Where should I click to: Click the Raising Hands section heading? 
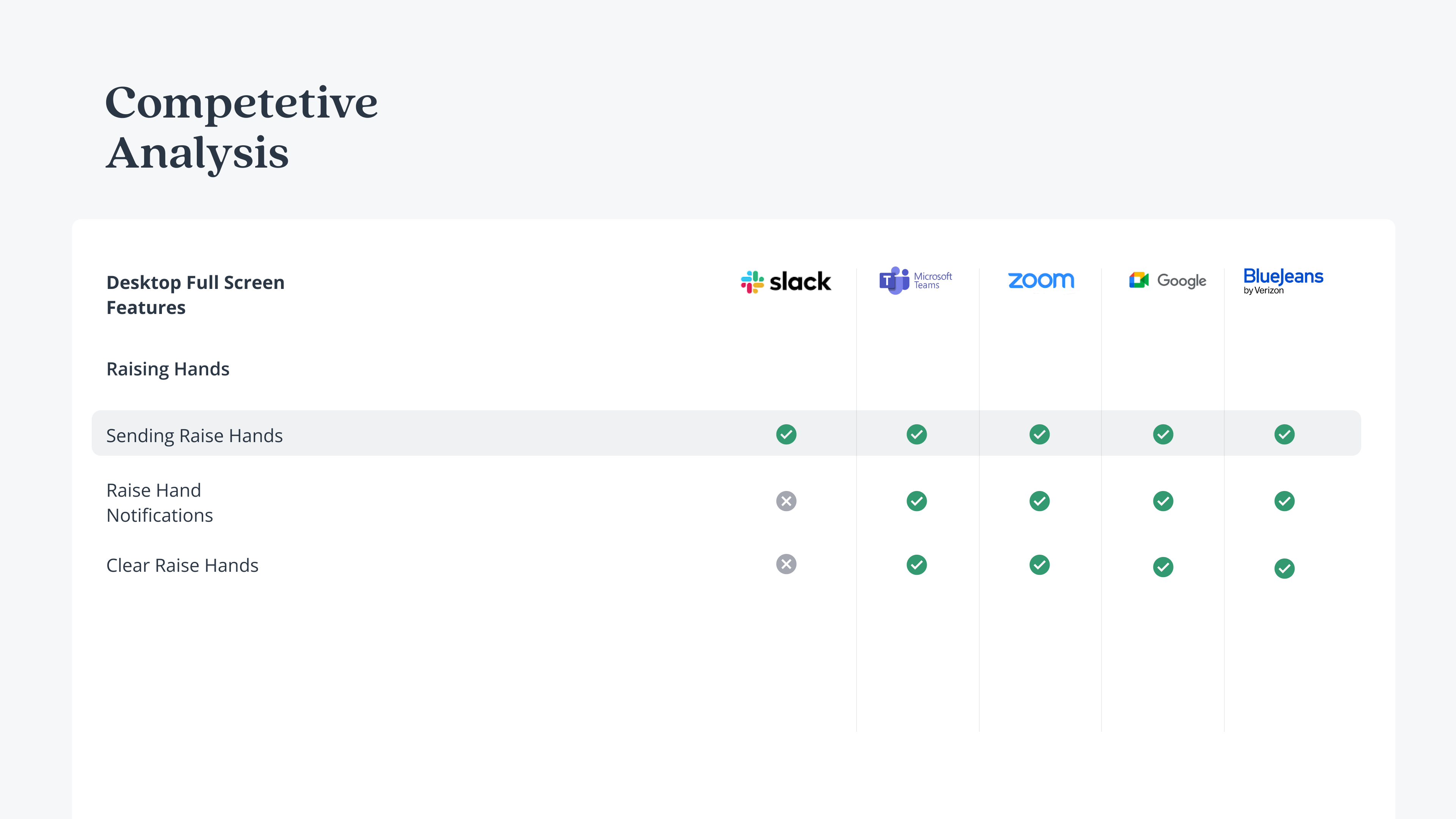point(168,369)
